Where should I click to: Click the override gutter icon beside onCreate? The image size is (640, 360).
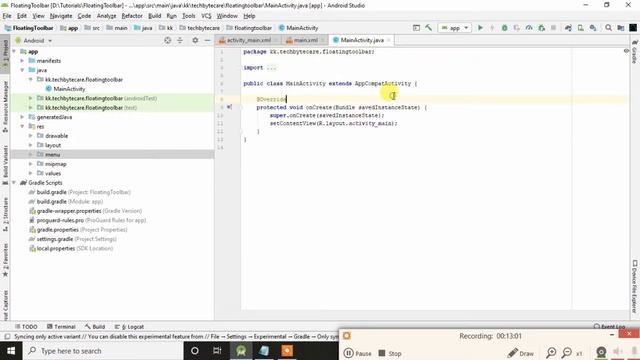click(x=229, y=107)
